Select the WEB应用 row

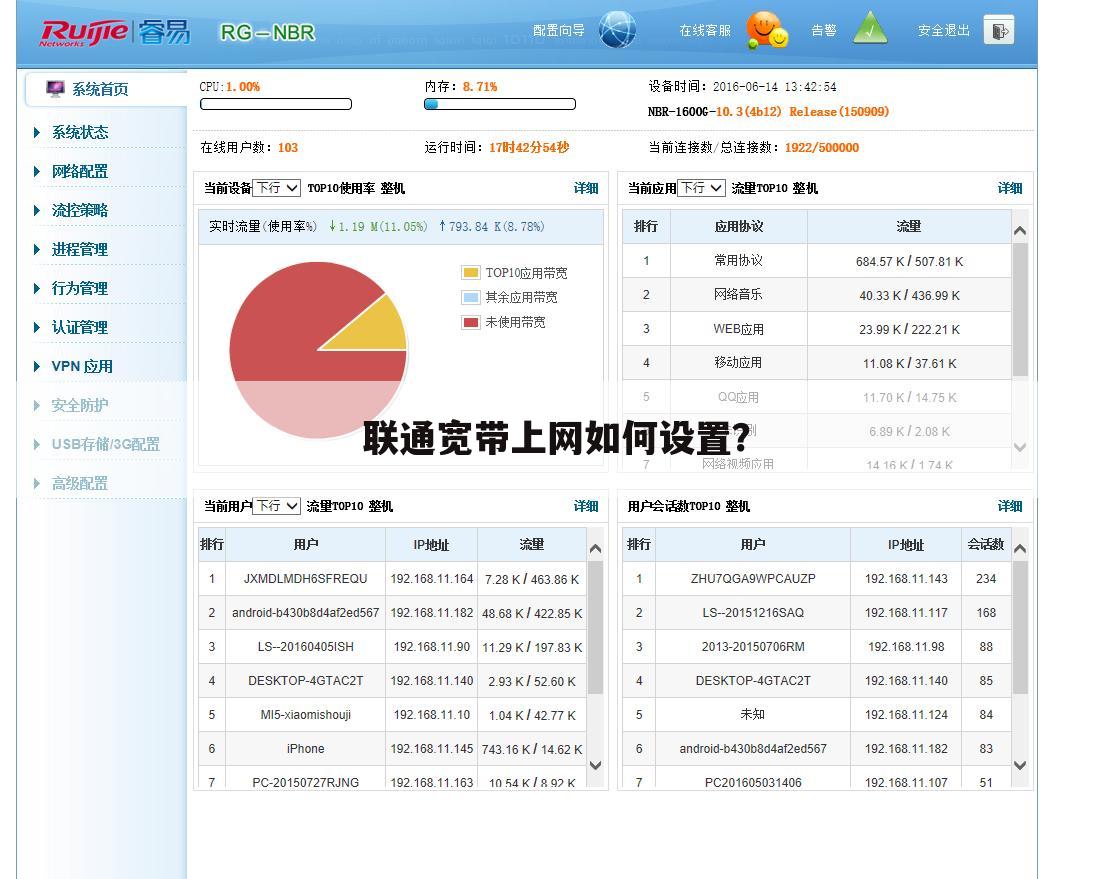pos(817,329)
